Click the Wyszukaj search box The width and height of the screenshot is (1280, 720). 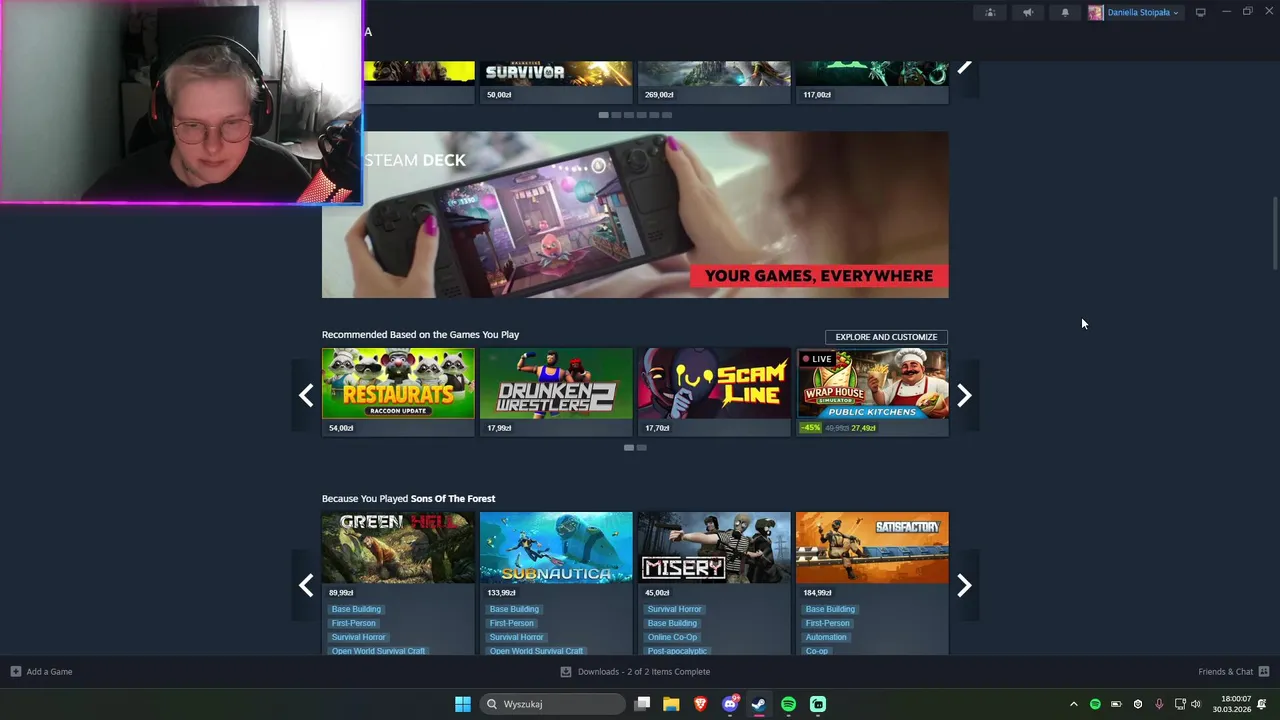coord(552,704)
